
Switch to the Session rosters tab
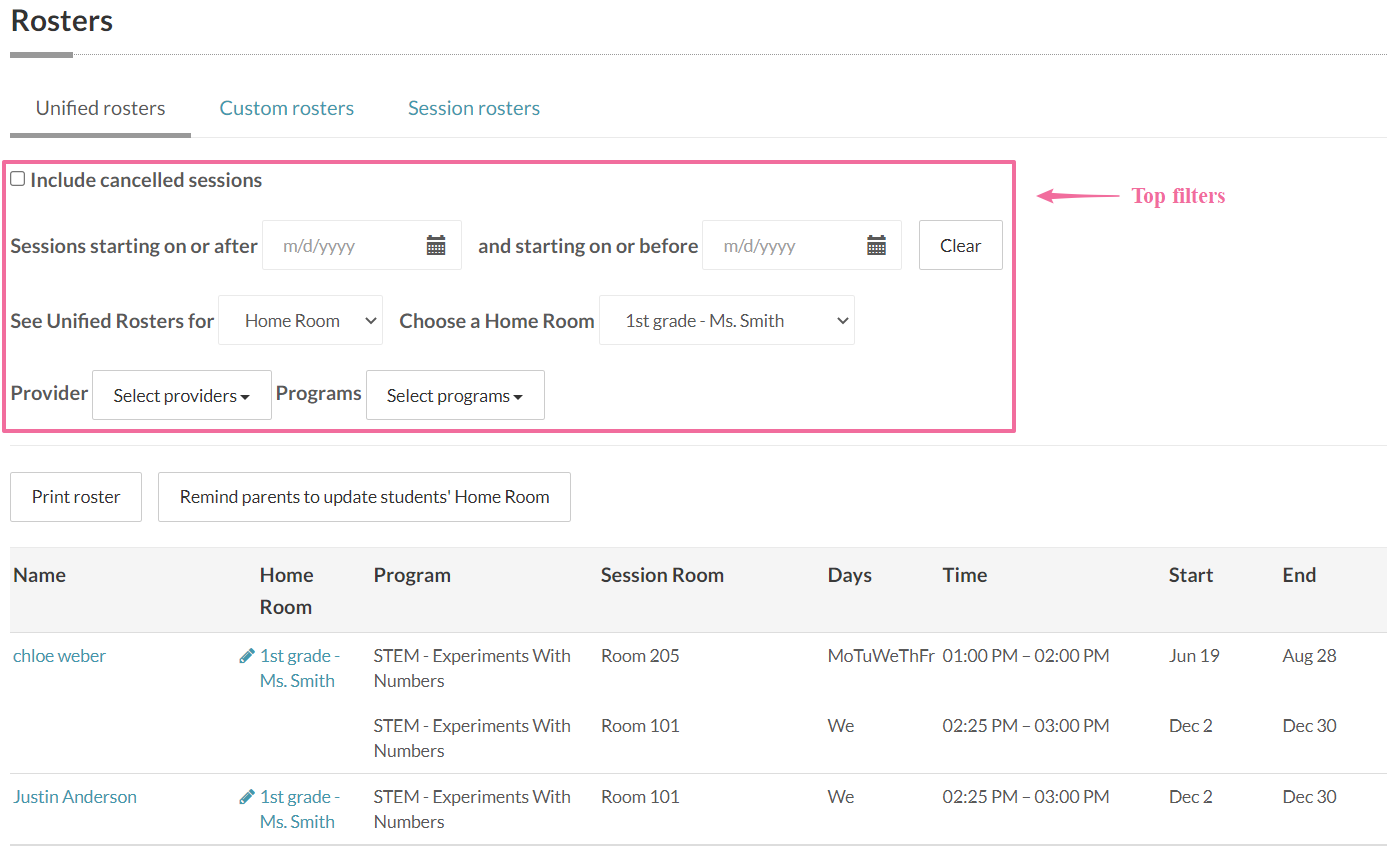474,108
